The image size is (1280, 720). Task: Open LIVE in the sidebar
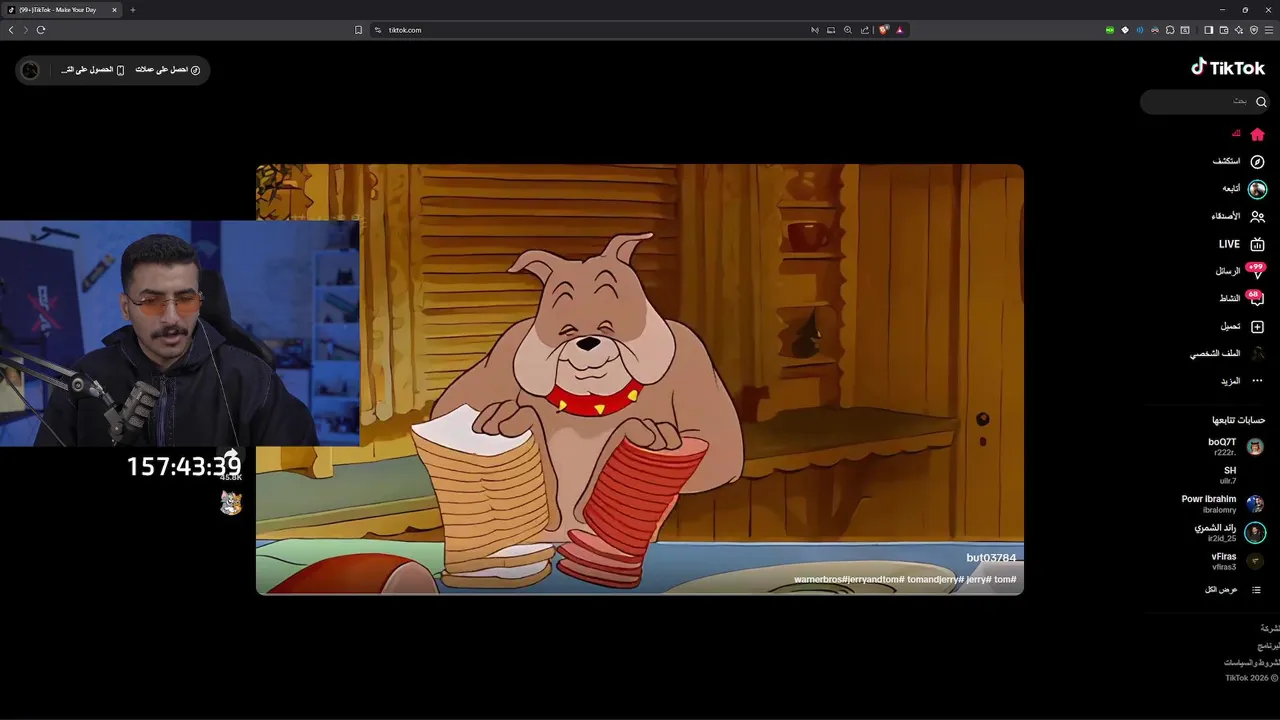[1241, 244]
